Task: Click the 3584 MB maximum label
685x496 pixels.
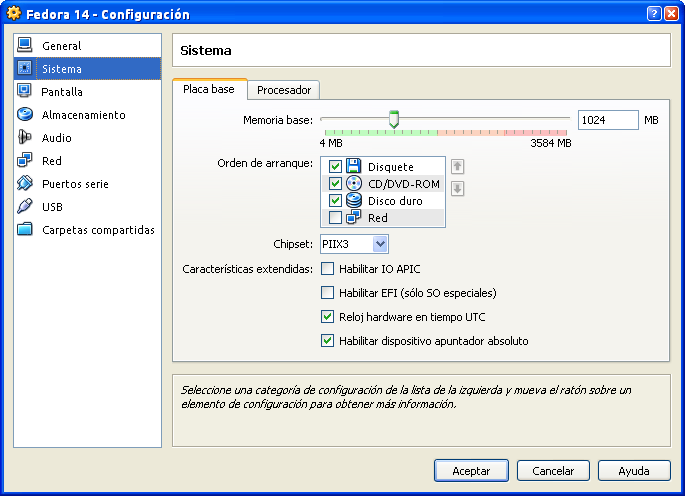Action: click(x=550, y=143)
